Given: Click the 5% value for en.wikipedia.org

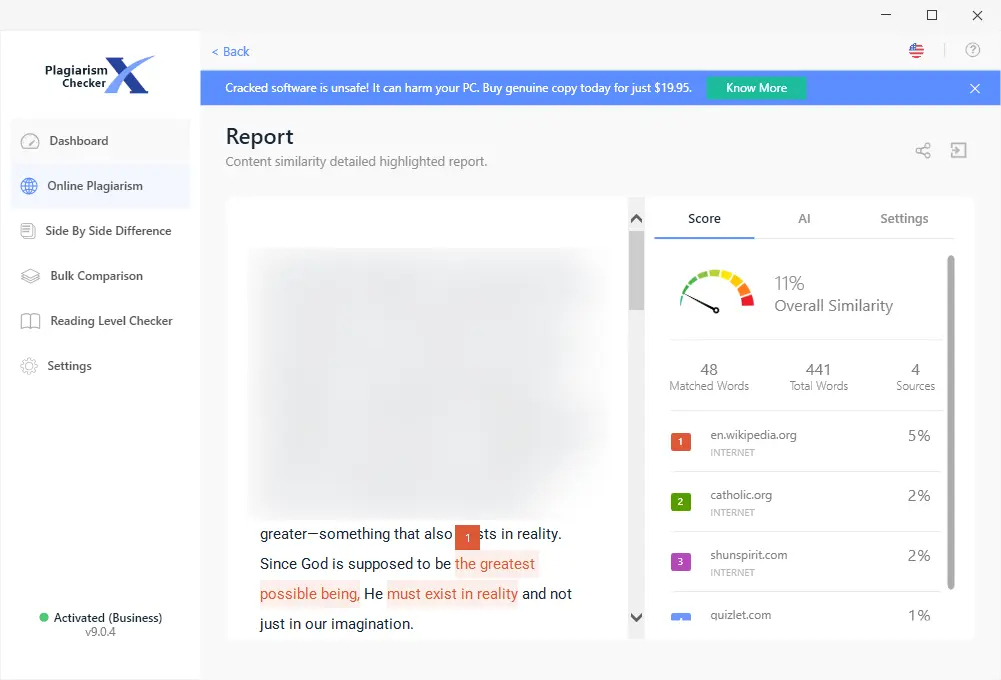Looking at the screenshot, I should pyautogui.click(x=919, y=435).
